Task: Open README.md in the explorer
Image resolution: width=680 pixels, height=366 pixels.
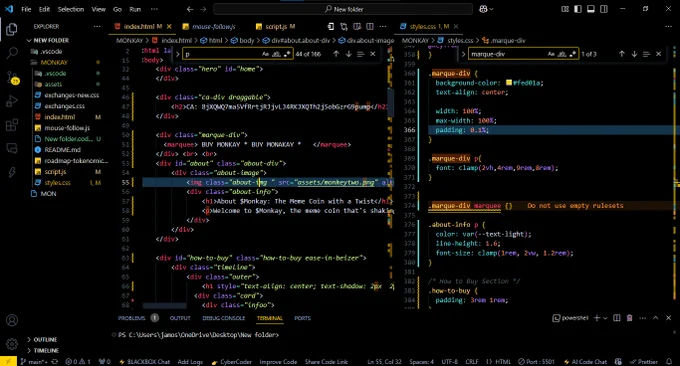Action: (62, 150)
